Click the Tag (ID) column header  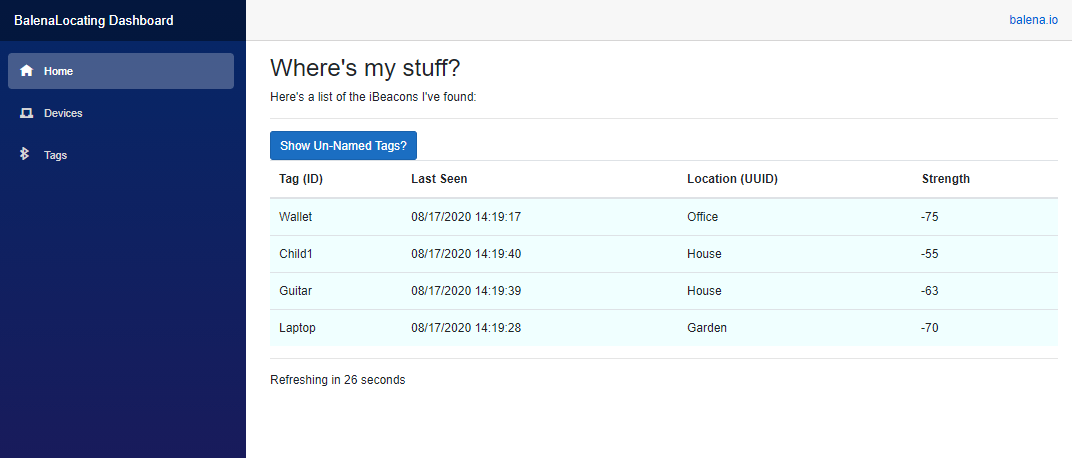coord(301,179)
